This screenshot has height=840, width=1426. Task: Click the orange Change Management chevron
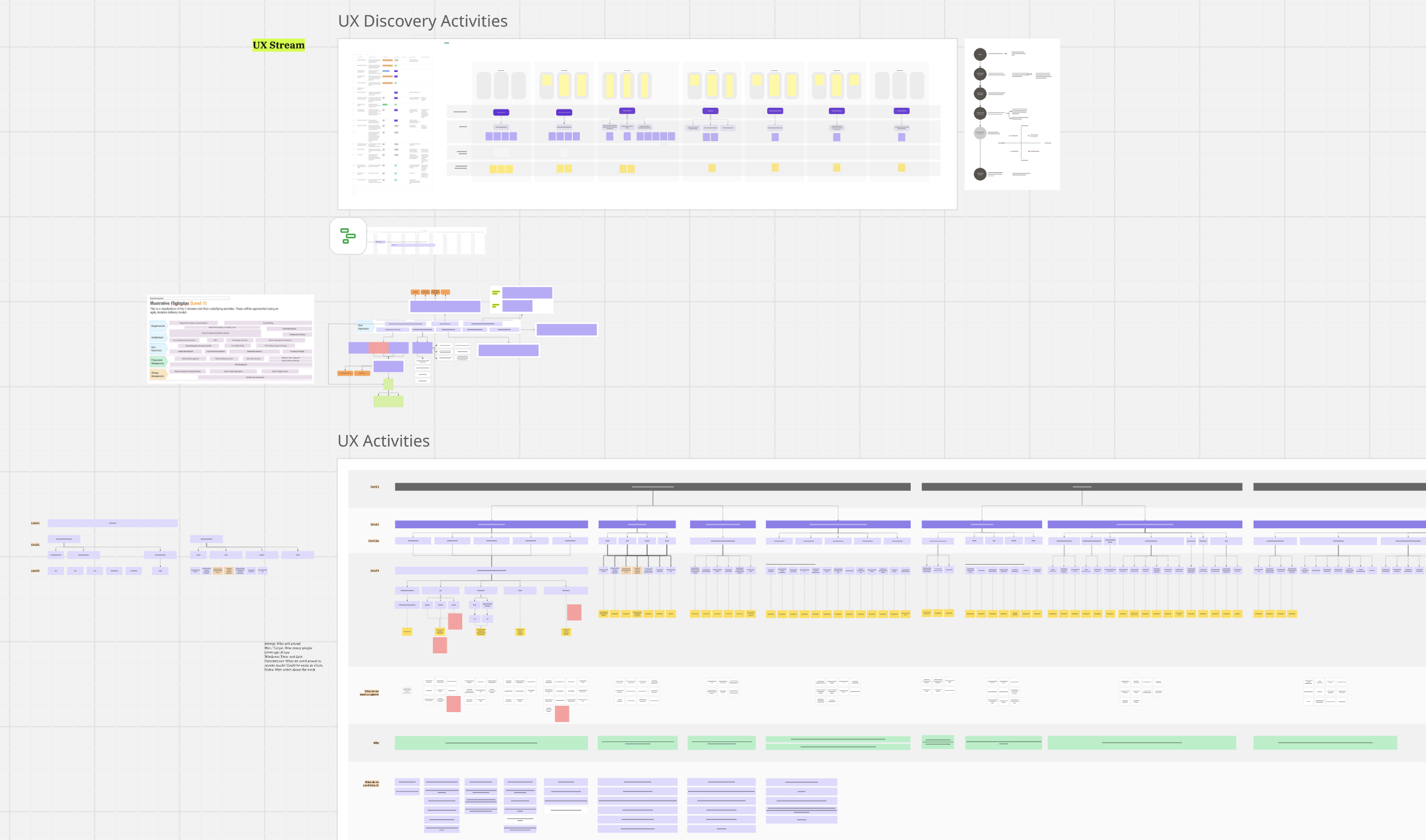pos(158,375)
